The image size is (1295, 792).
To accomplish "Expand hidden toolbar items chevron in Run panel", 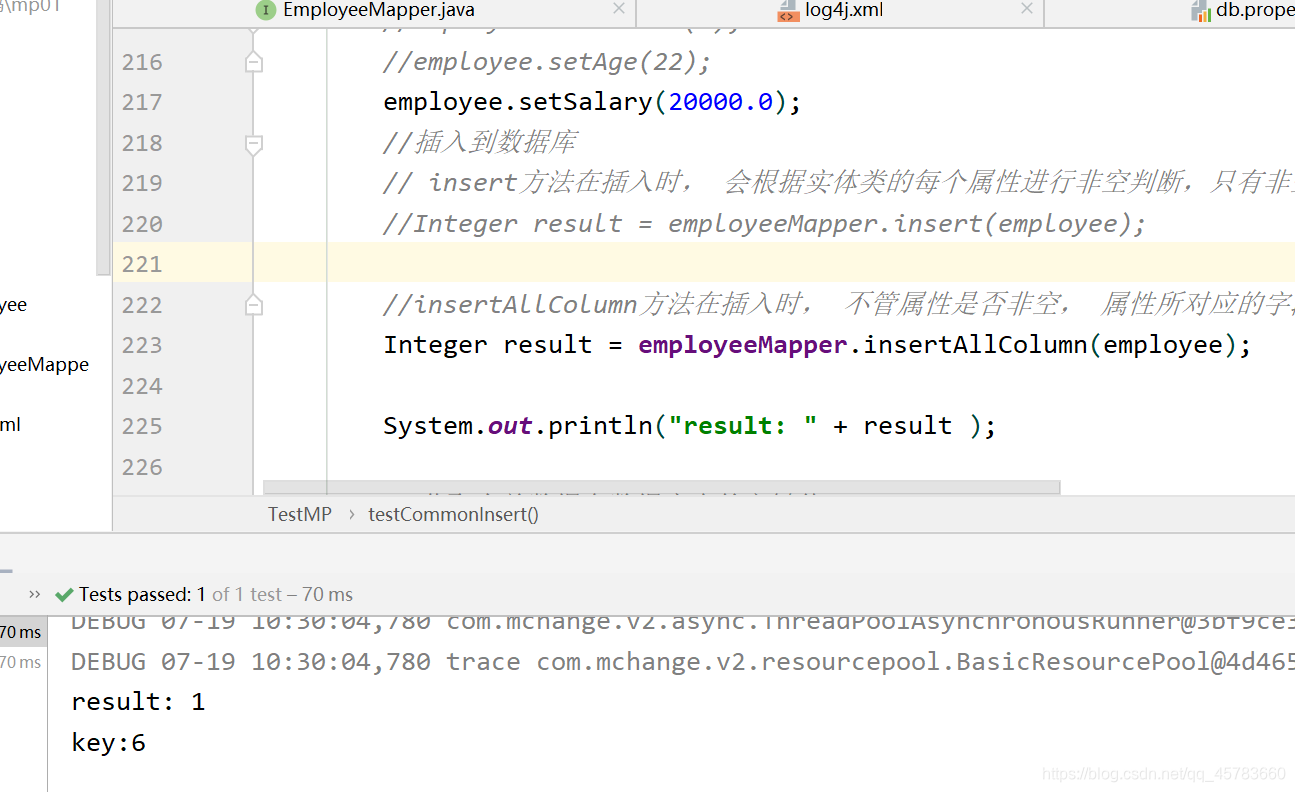I will point(34,594).
